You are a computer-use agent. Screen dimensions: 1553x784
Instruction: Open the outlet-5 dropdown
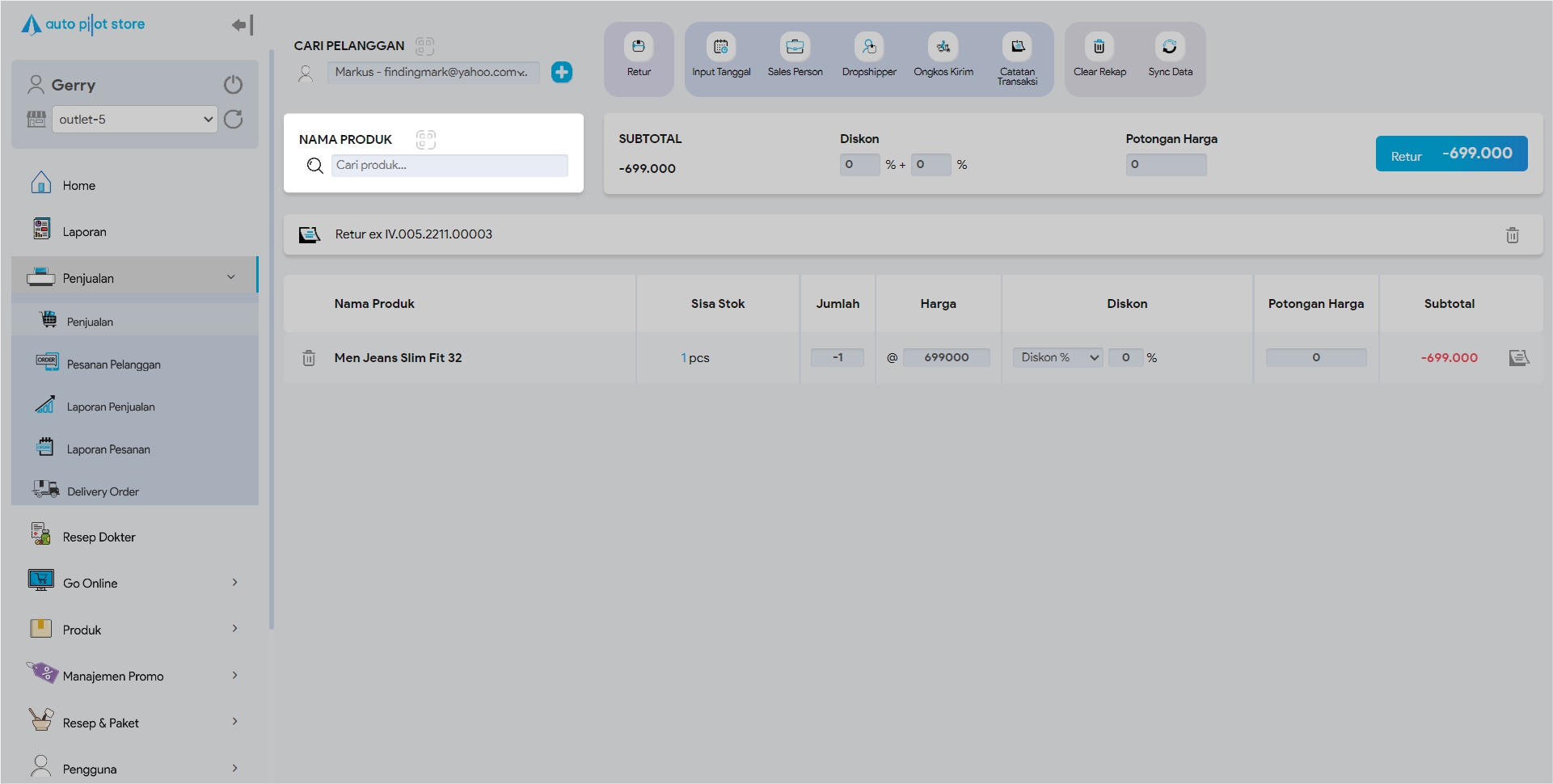(x=134, y=120)
